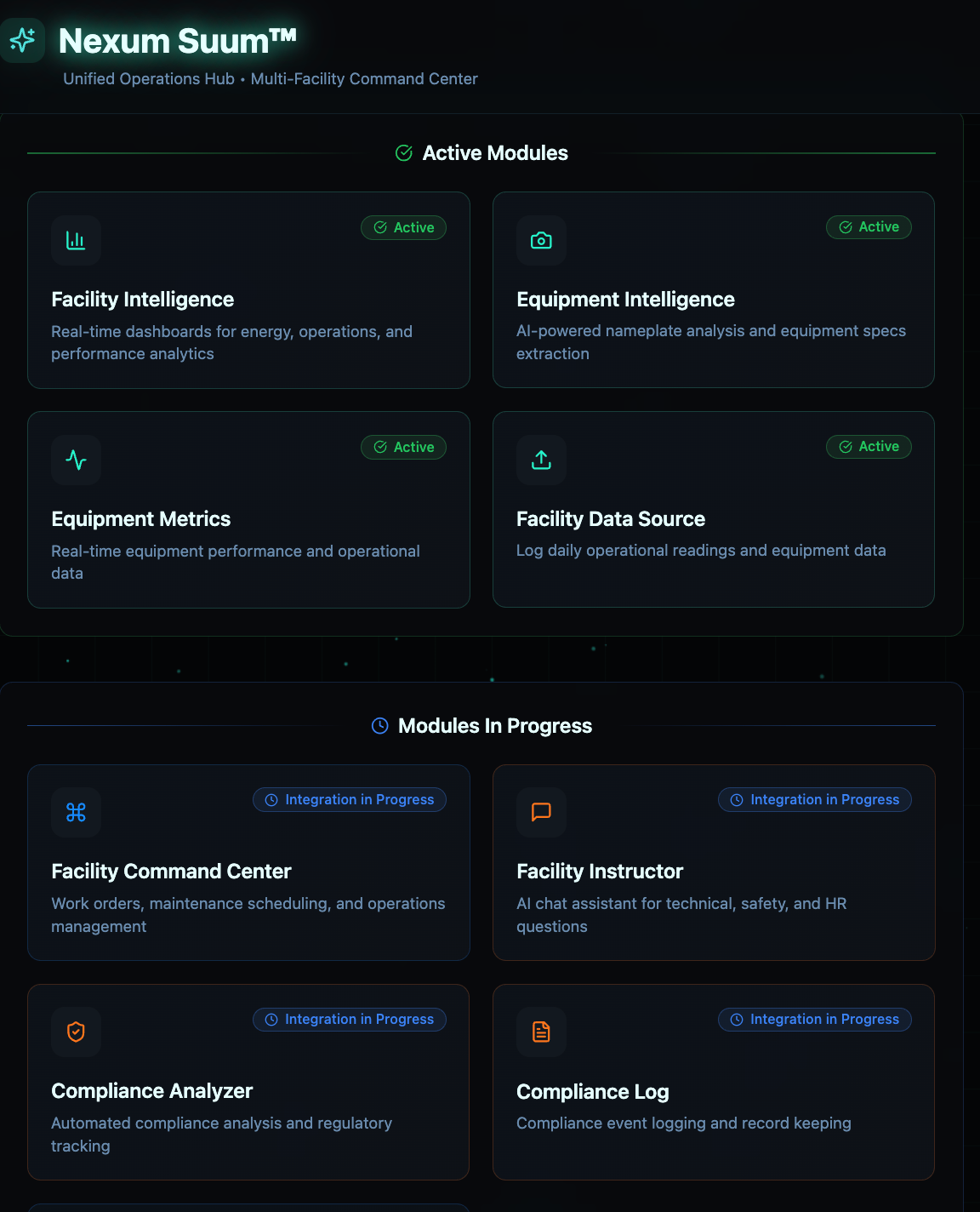Click the Equipment Intelligence camera icon
980x1212 pixels.
(x=541, y=241)
